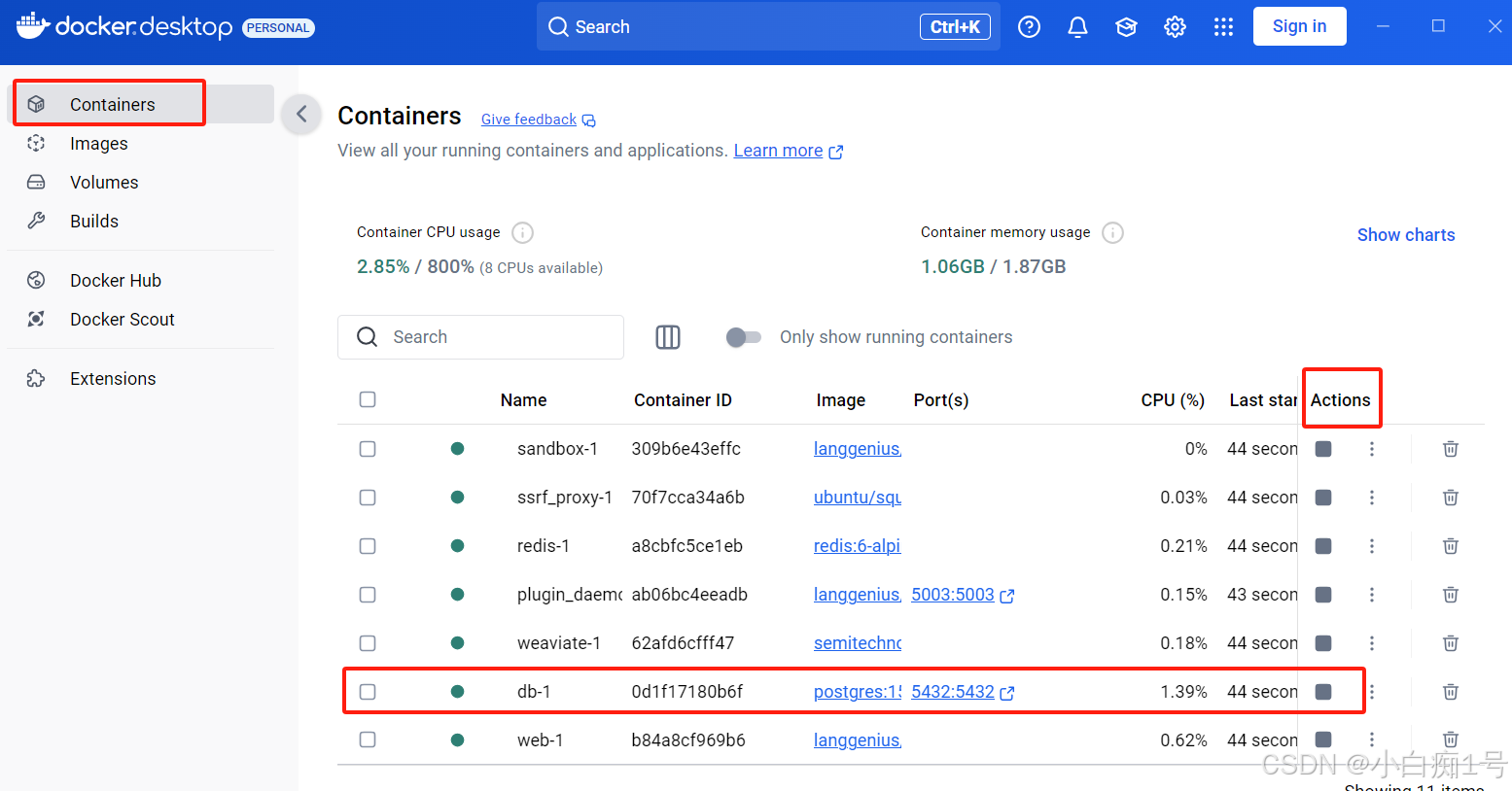Image resolution: width=1512 pixels, height=791 pixels.
Task: Open more actions for ssrf_proxy-1
Action: 1372,498
